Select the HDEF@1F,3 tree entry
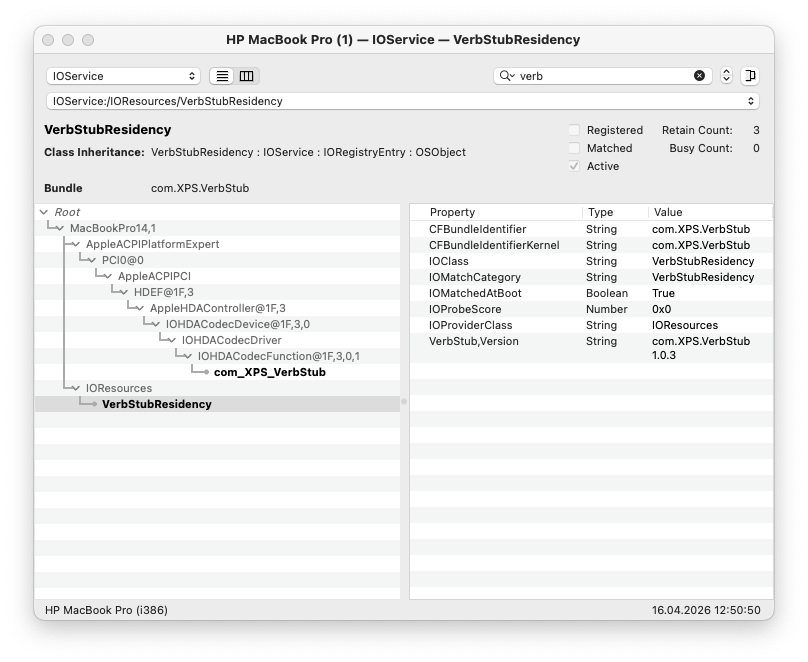Image resolution: width=808 pixels, height=662 pixels. click(164, 292)
